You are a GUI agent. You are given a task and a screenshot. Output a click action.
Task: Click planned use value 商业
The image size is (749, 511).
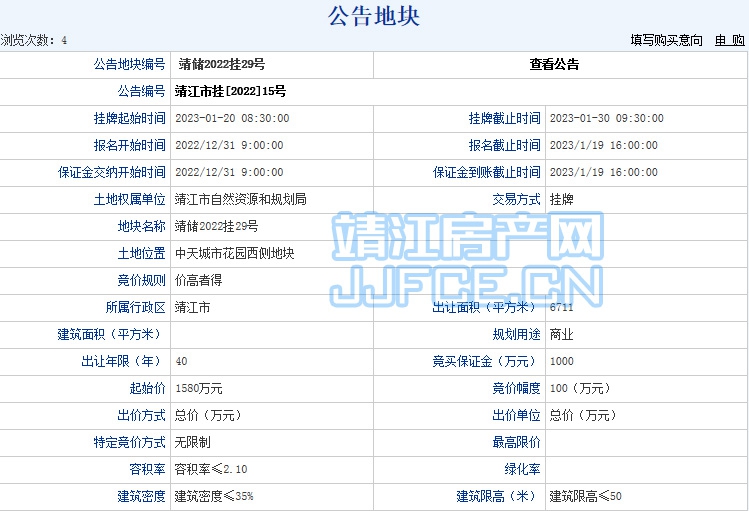point(562,334)
